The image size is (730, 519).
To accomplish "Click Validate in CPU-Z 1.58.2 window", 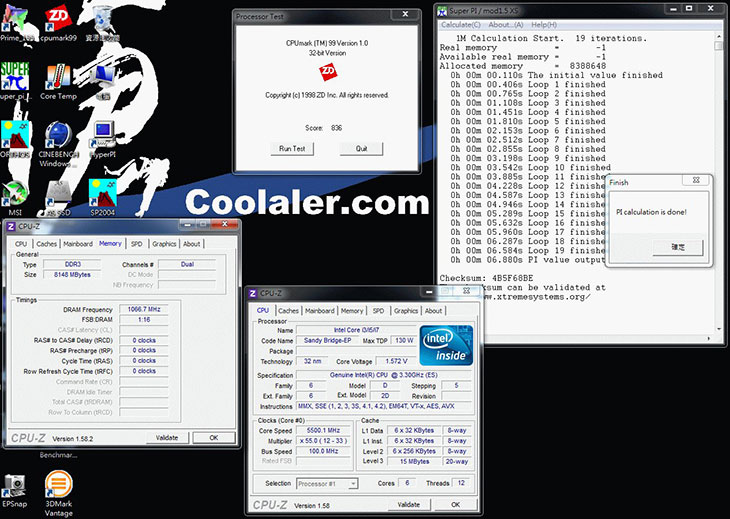I will [167, 438].
